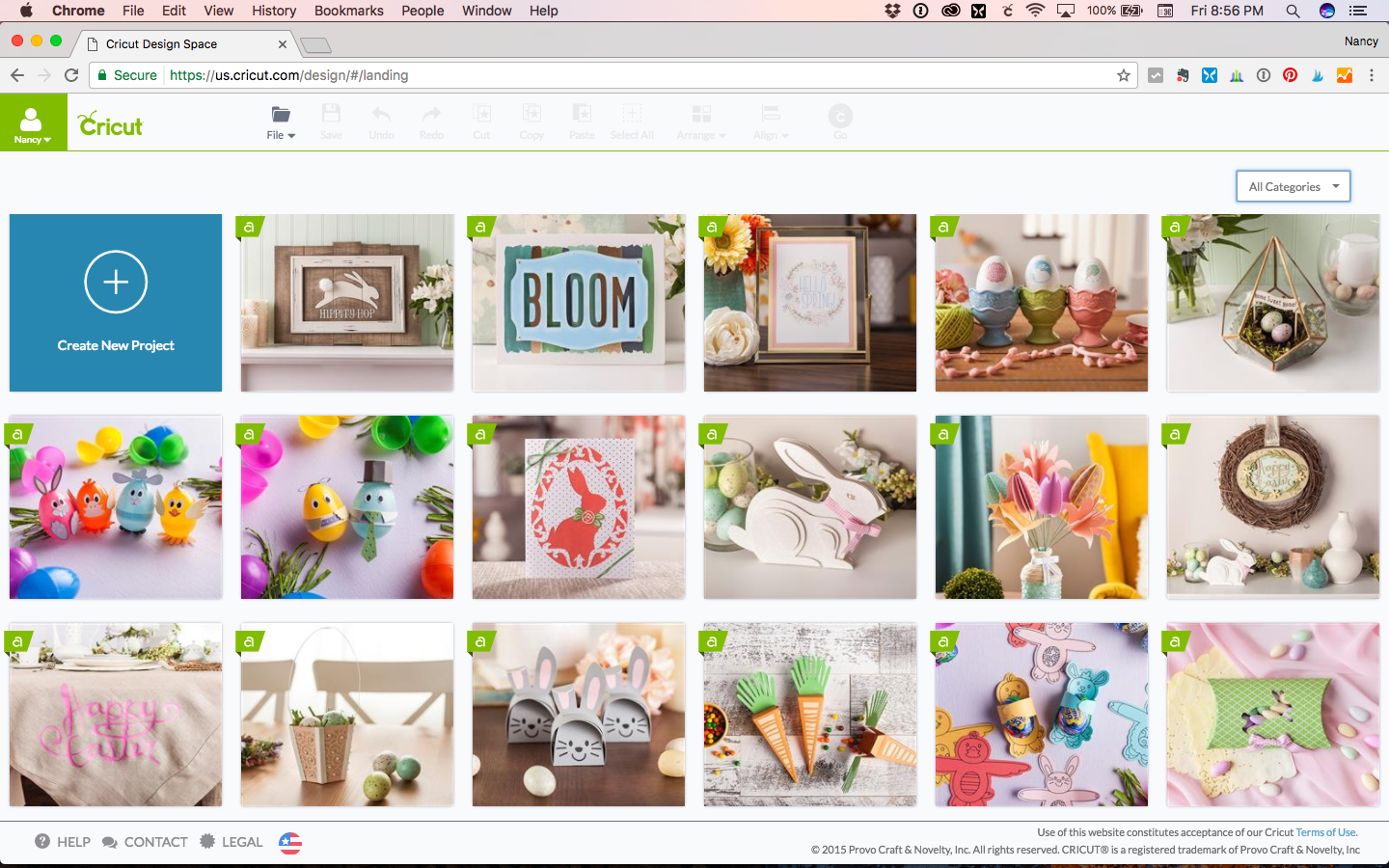Click the CONTACT link in the footer
Image resolution: width=1389 pixels, height=868 pixels.
155,841
